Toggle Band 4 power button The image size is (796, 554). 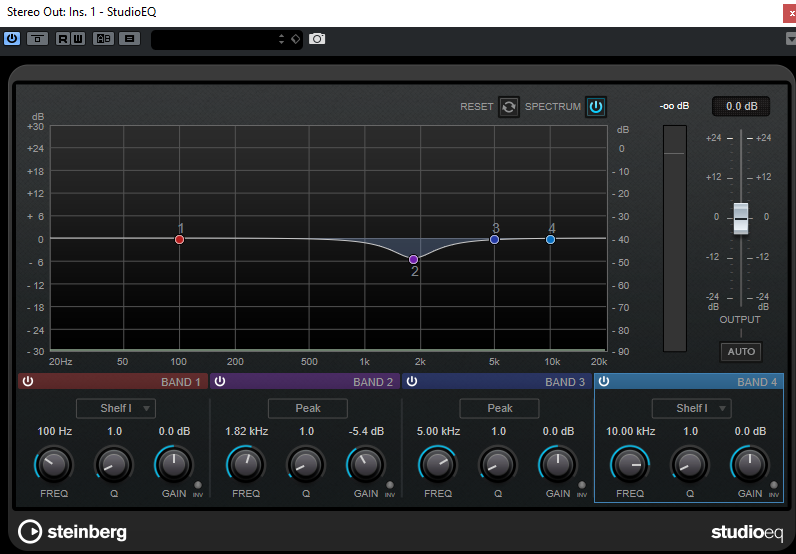click(x=604, y=381)
